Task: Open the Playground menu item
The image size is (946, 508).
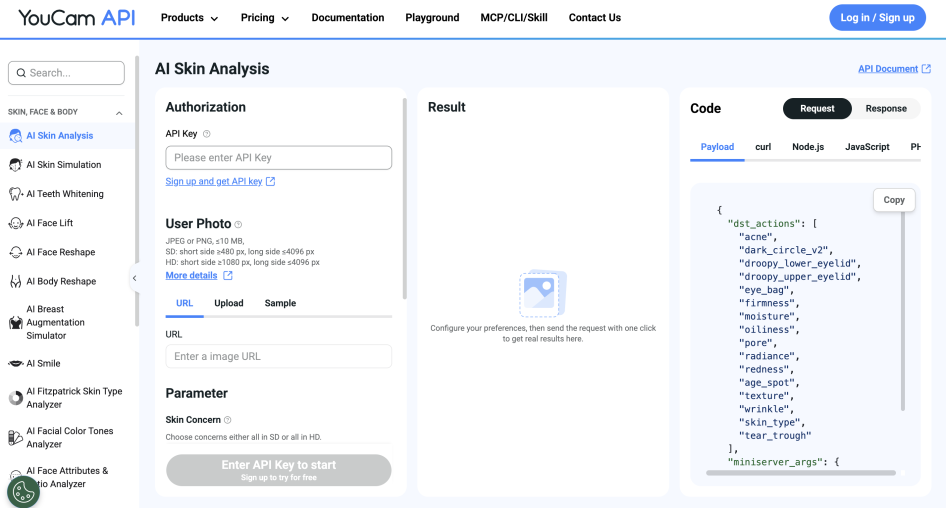Action: tap(432, 18)
